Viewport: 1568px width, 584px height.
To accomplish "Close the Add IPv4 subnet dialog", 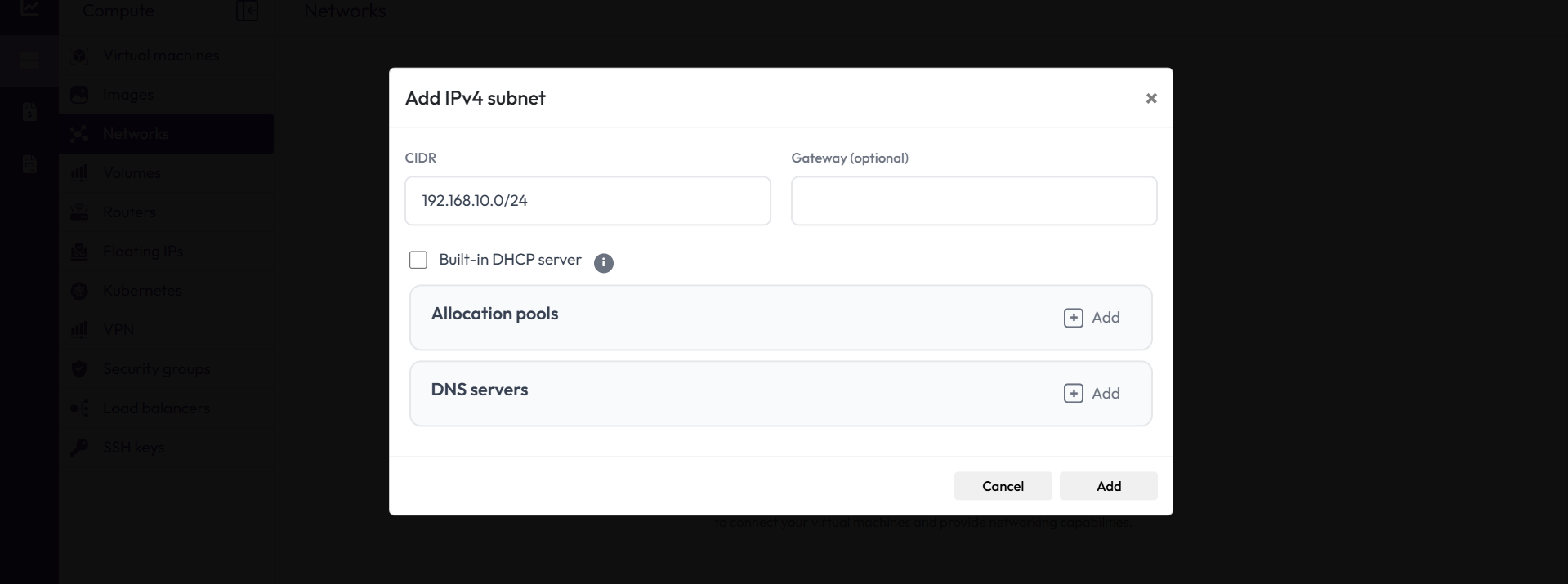I will click(1151, 98).
